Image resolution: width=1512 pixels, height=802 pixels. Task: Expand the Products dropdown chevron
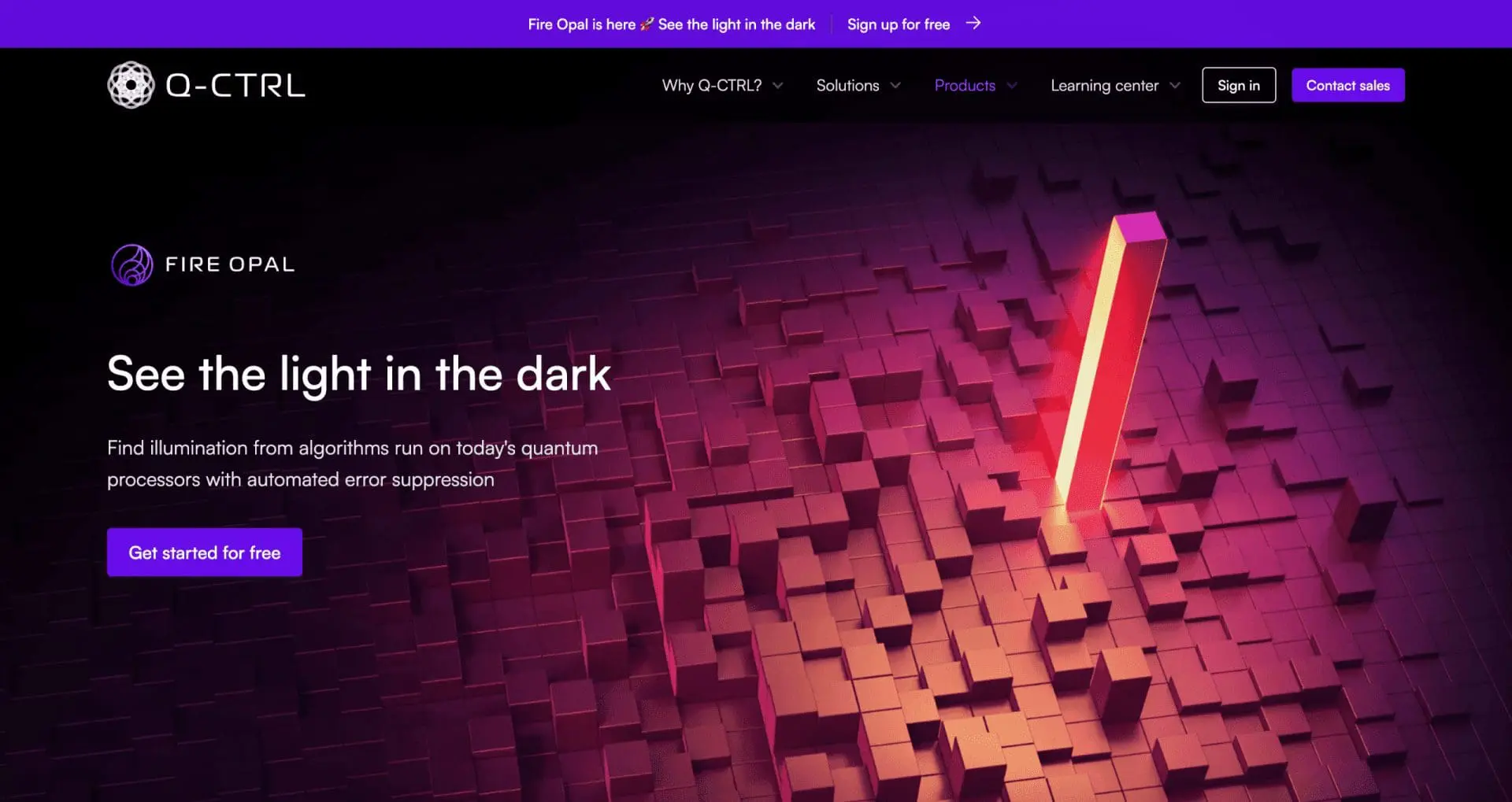(x=1012, y=86)
